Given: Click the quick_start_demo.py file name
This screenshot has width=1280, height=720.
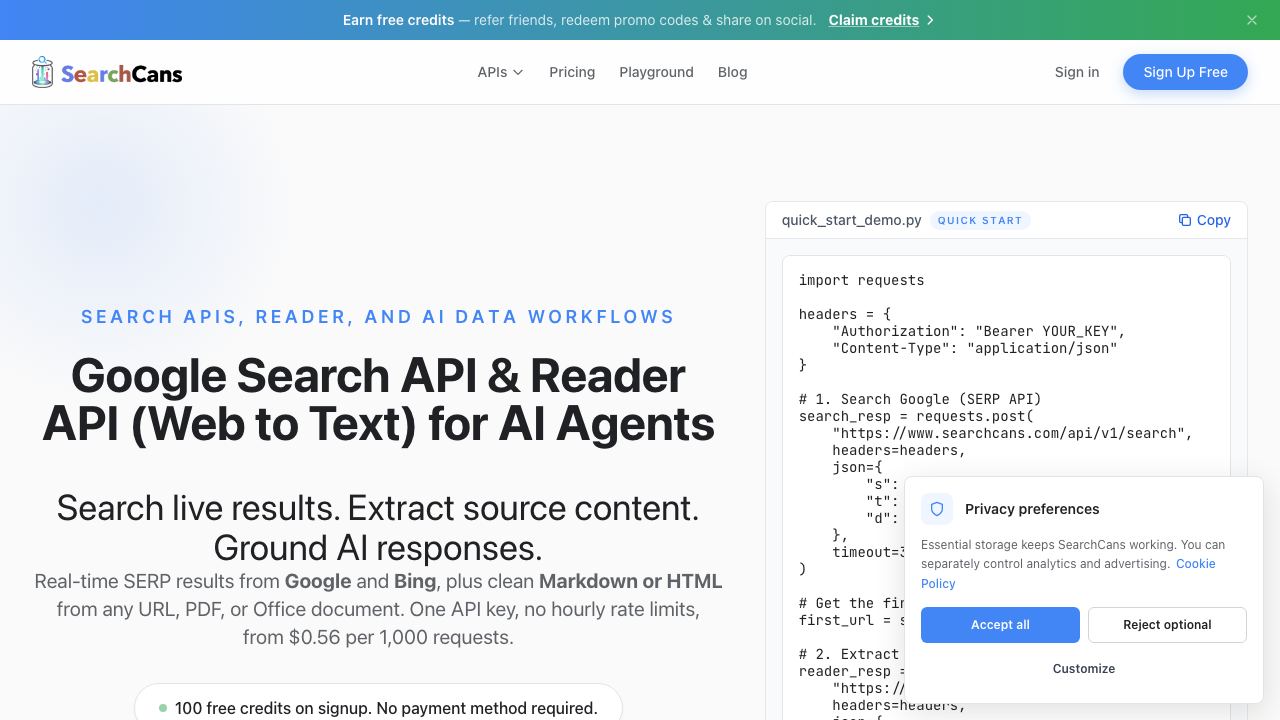Looking at the screenshot, I should (852, 220).
